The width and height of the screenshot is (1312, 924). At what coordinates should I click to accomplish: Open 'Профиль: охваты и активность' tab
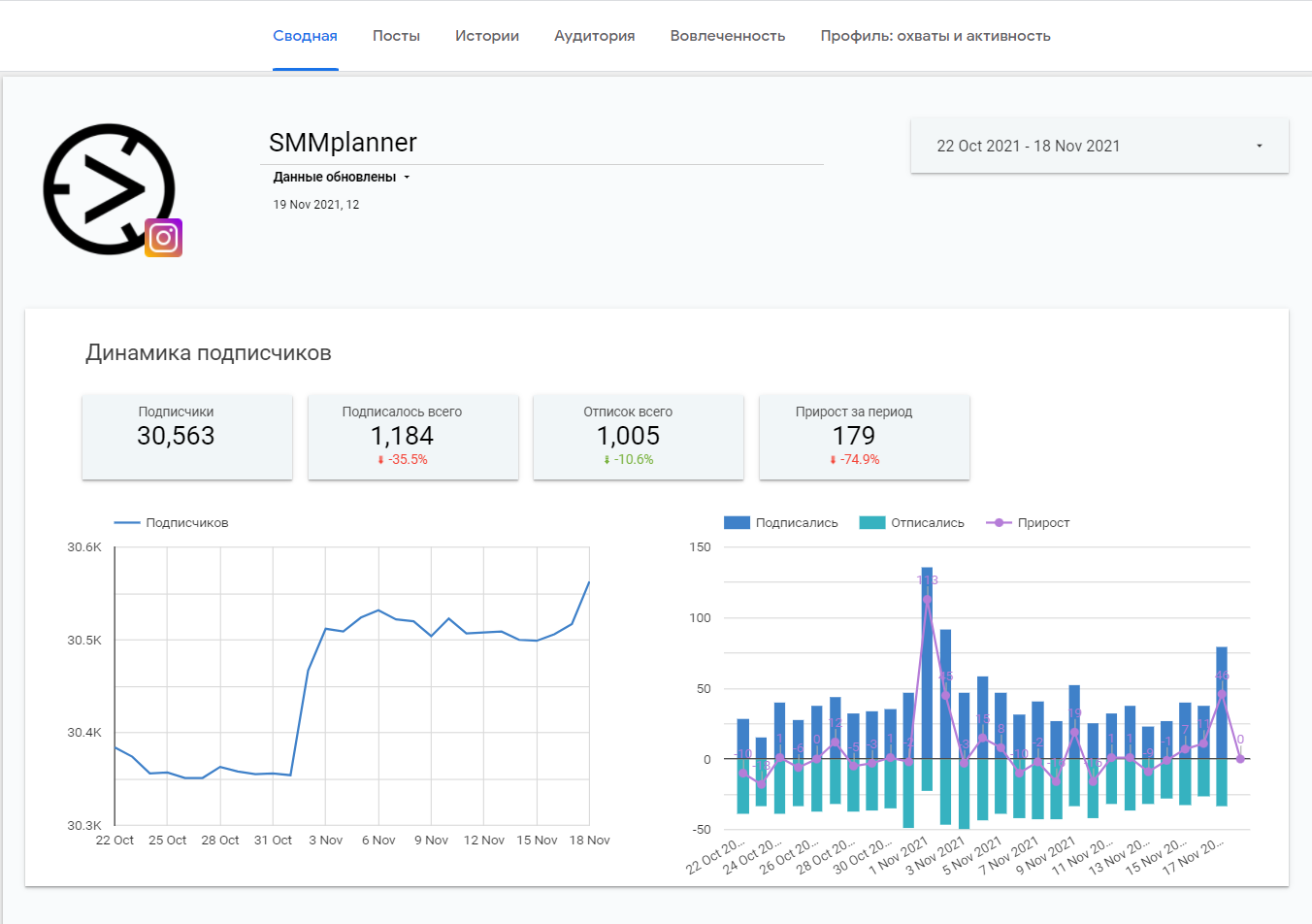(935, 36)
